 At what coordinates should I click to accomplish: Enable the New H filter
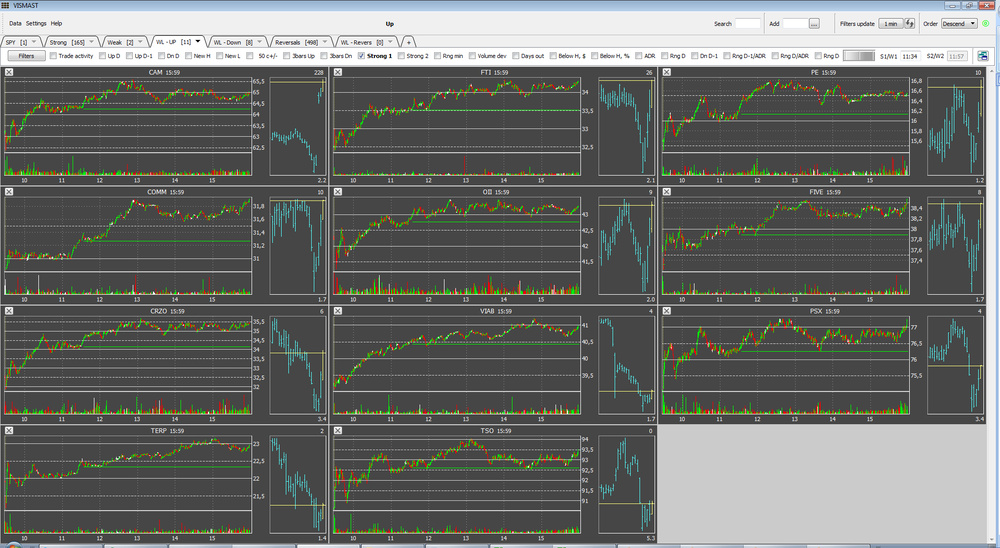[x=188, y=56]
